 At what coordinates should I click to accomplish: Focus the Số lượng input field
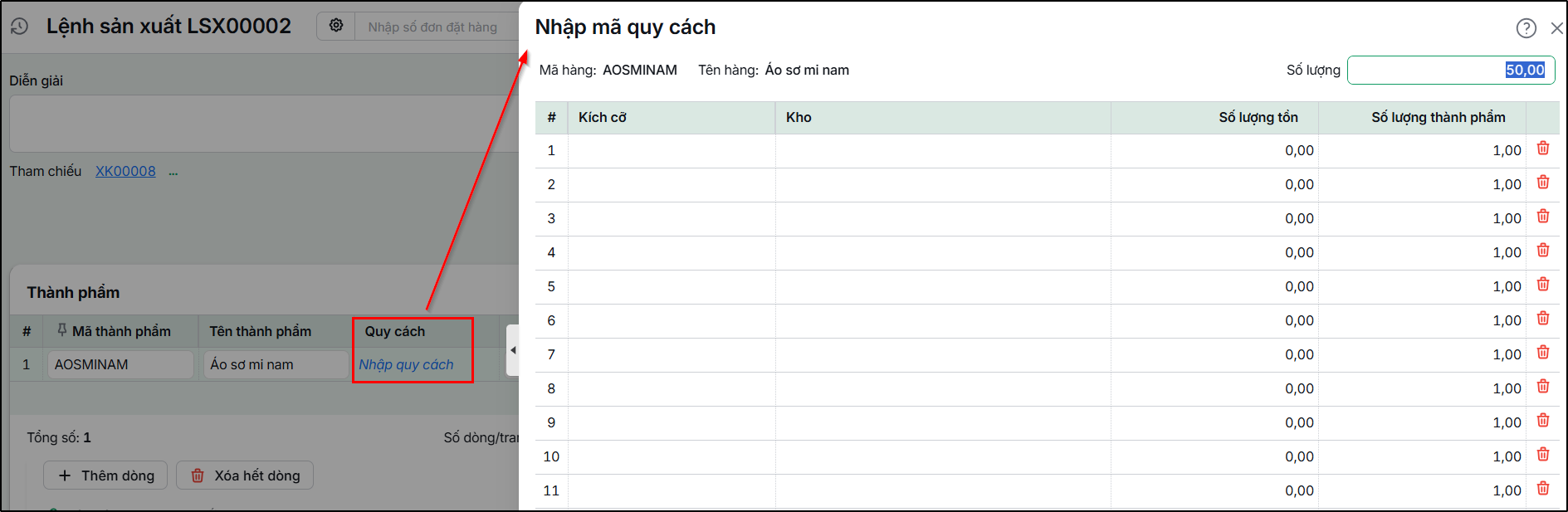1451,70
